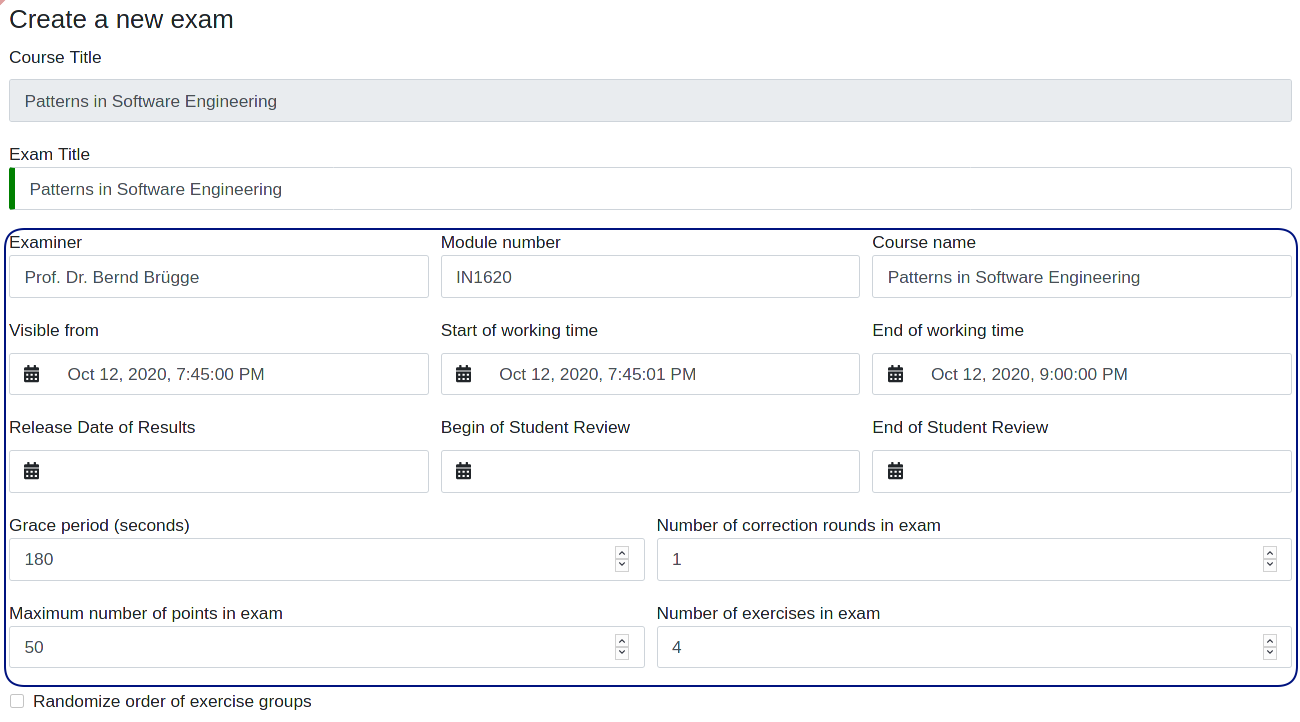Viewport: 1300px width, 722px height.
Task: Click the Number of correction rounds in exam label
Action: point(799,525)
